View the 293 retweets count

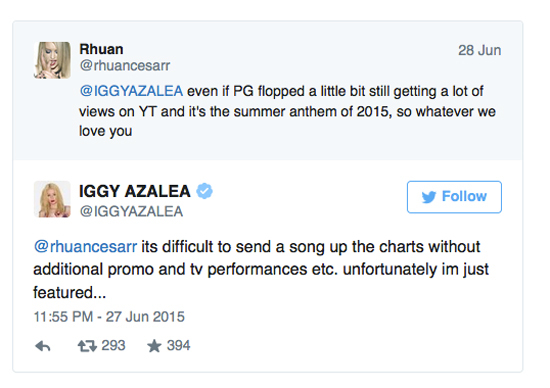tap(113, 346)
